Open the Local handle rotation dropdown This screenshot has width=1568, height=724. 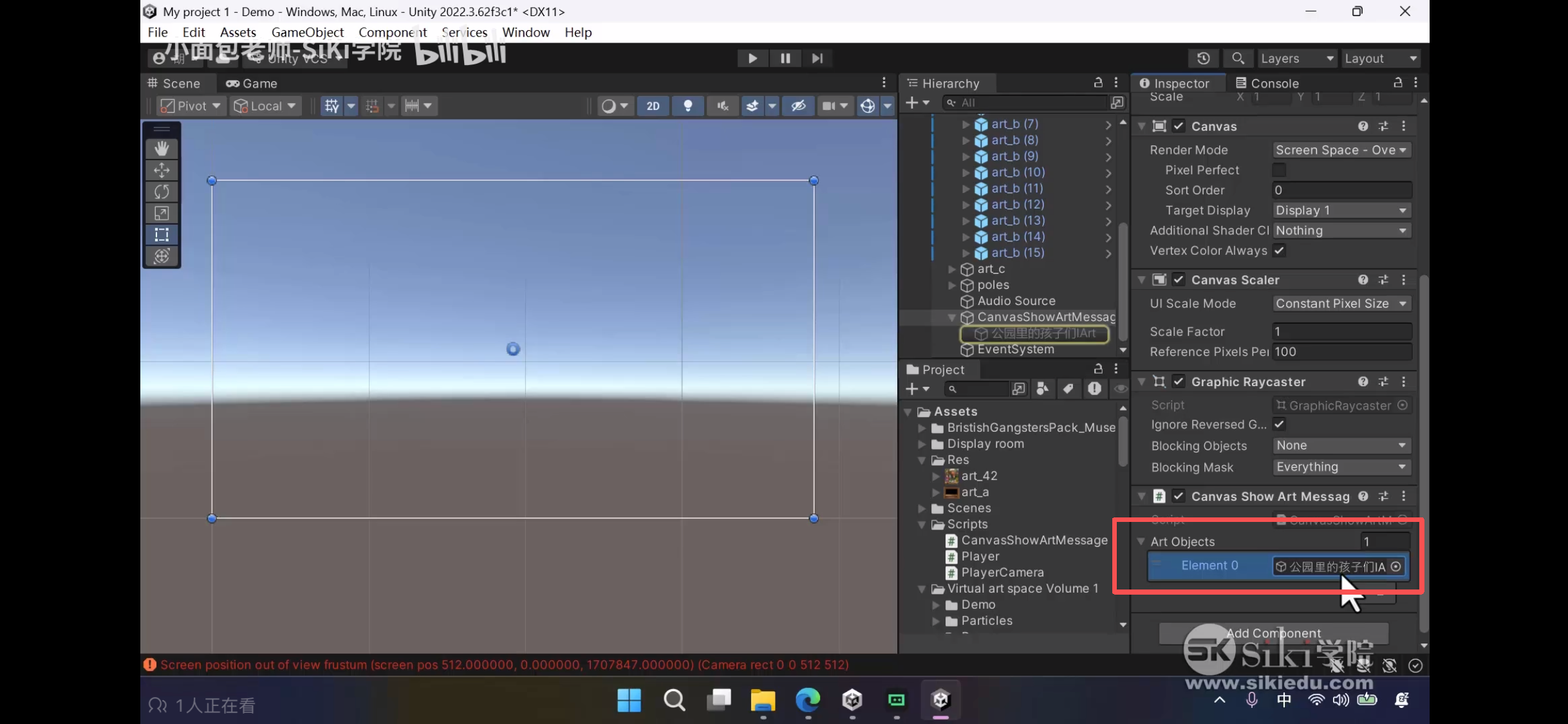(265, 106)
